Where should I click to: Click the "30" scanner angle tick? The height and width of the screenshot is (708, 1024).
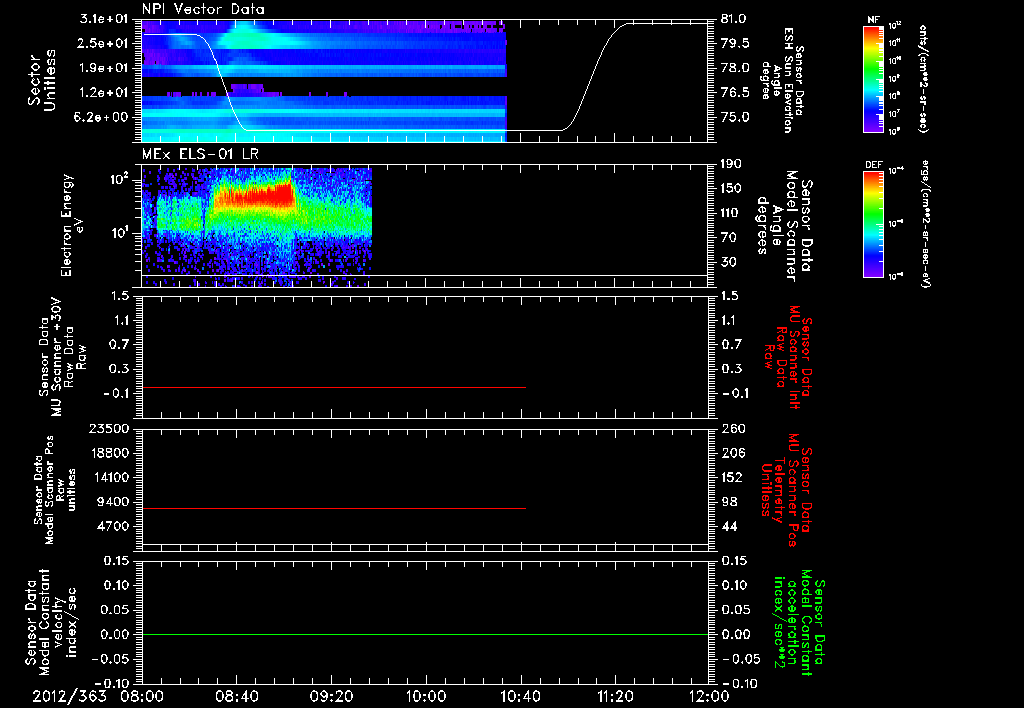pos(728,262)
